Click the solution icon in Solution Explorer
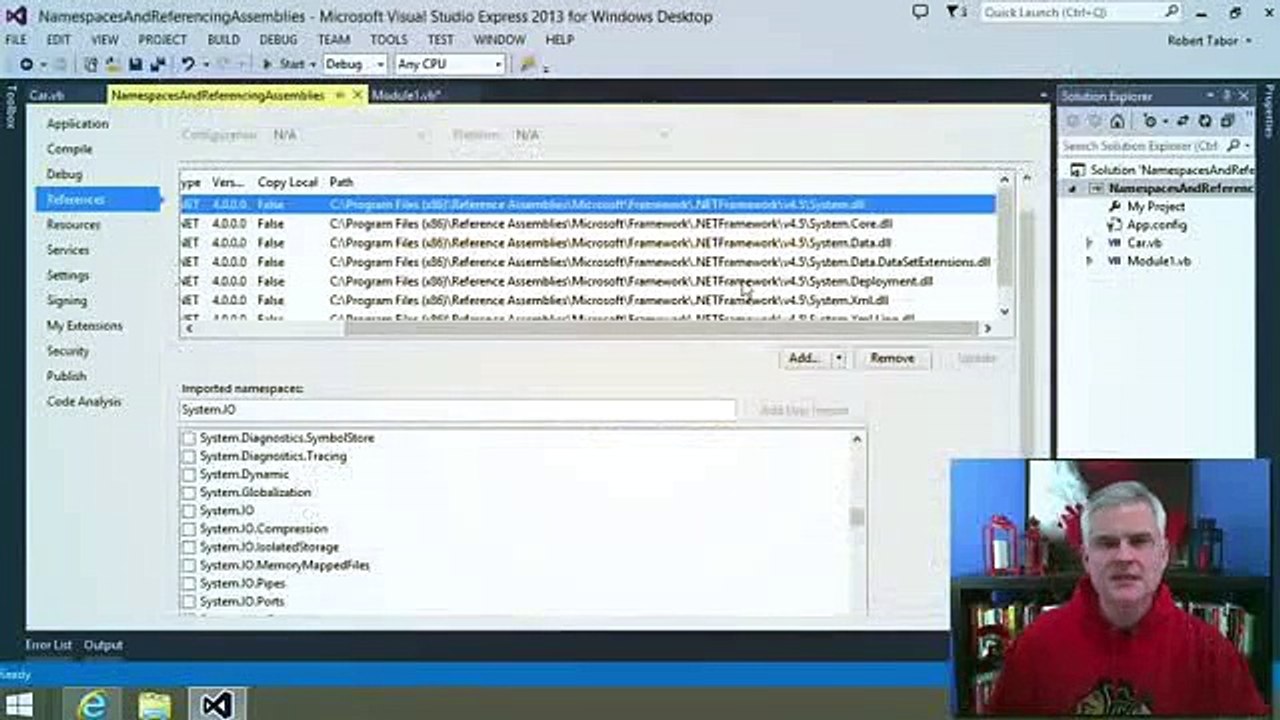This screenshot has height=720, width=1280. tap(1077, 170)
